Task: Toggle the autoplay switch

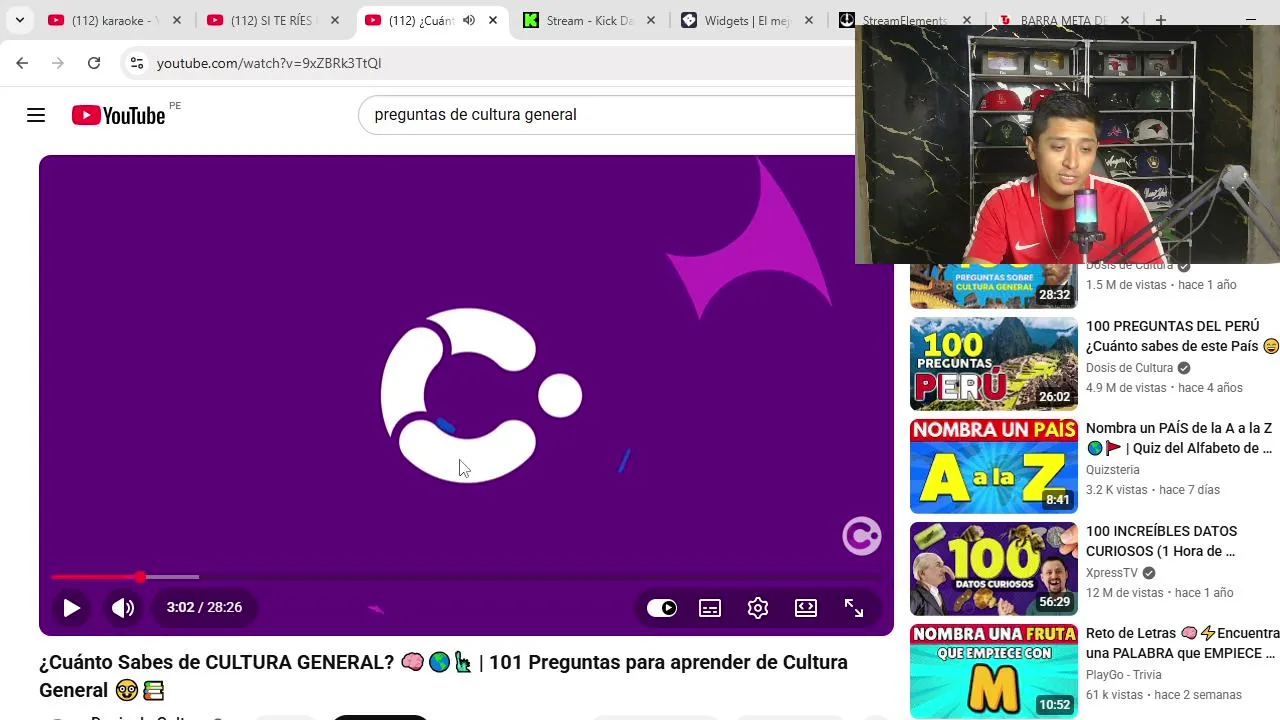Action: point(661,608)
